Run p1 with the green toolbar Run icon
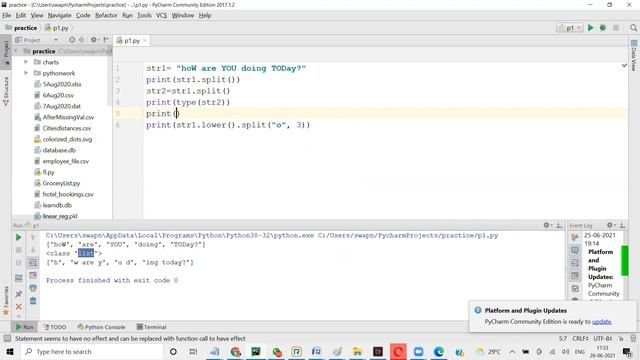This screenshot has width=640, height=360. pyautogui.click(x=590, y=28)
